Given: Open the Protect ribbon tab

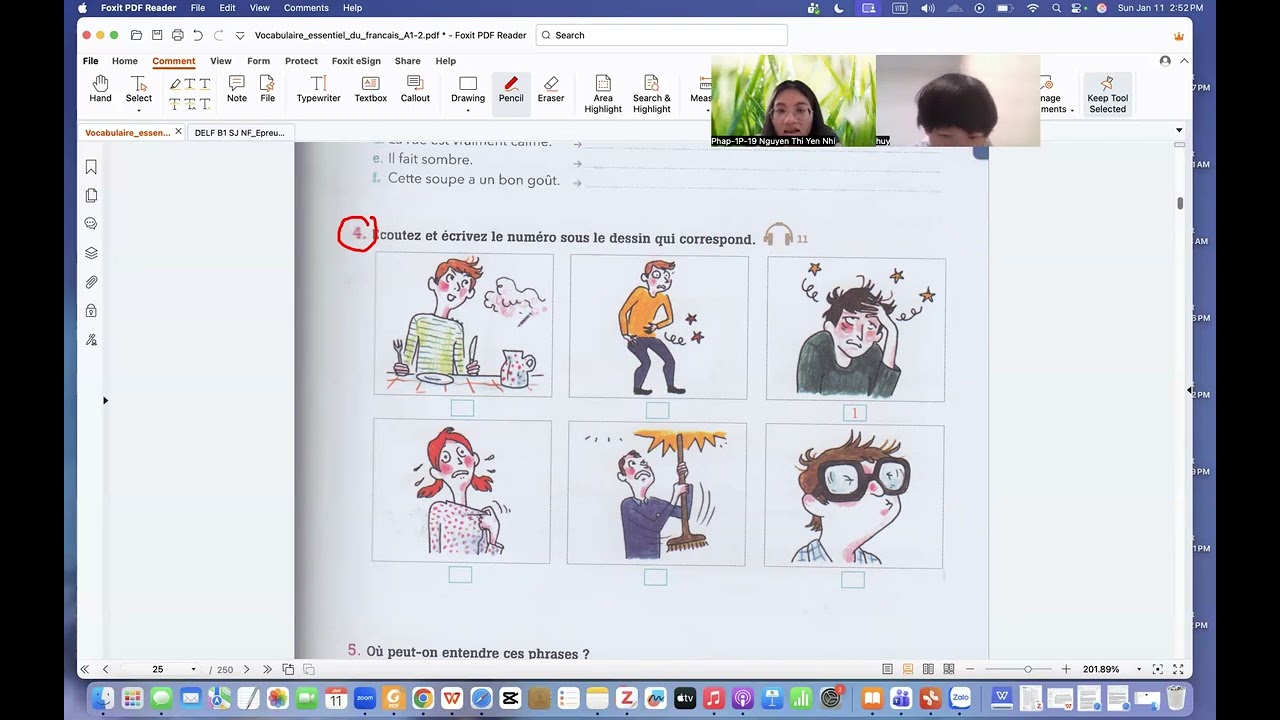Looking at the screenshot, I should (x=301, y=61).
